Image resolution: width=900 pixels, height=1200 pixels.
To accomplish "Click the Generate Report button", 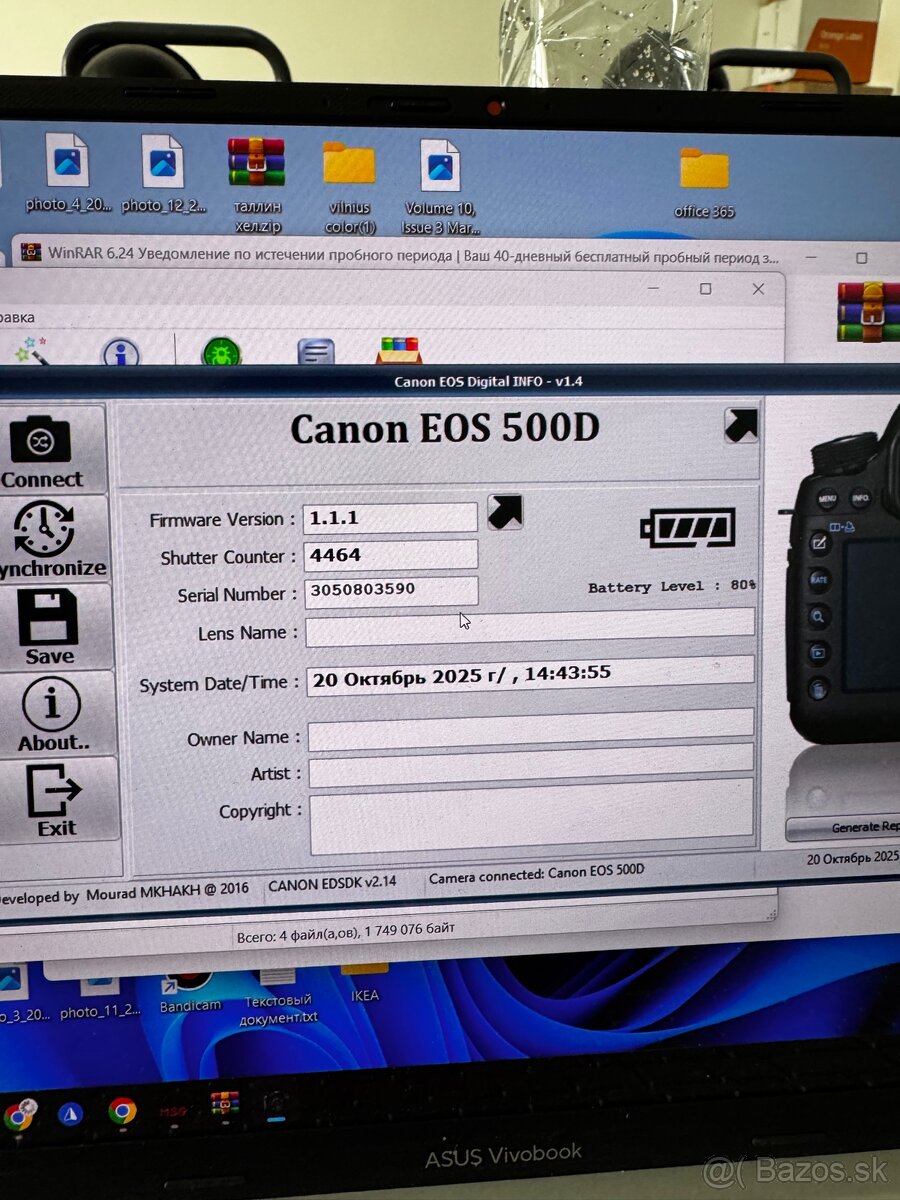I will coord(845,828).
